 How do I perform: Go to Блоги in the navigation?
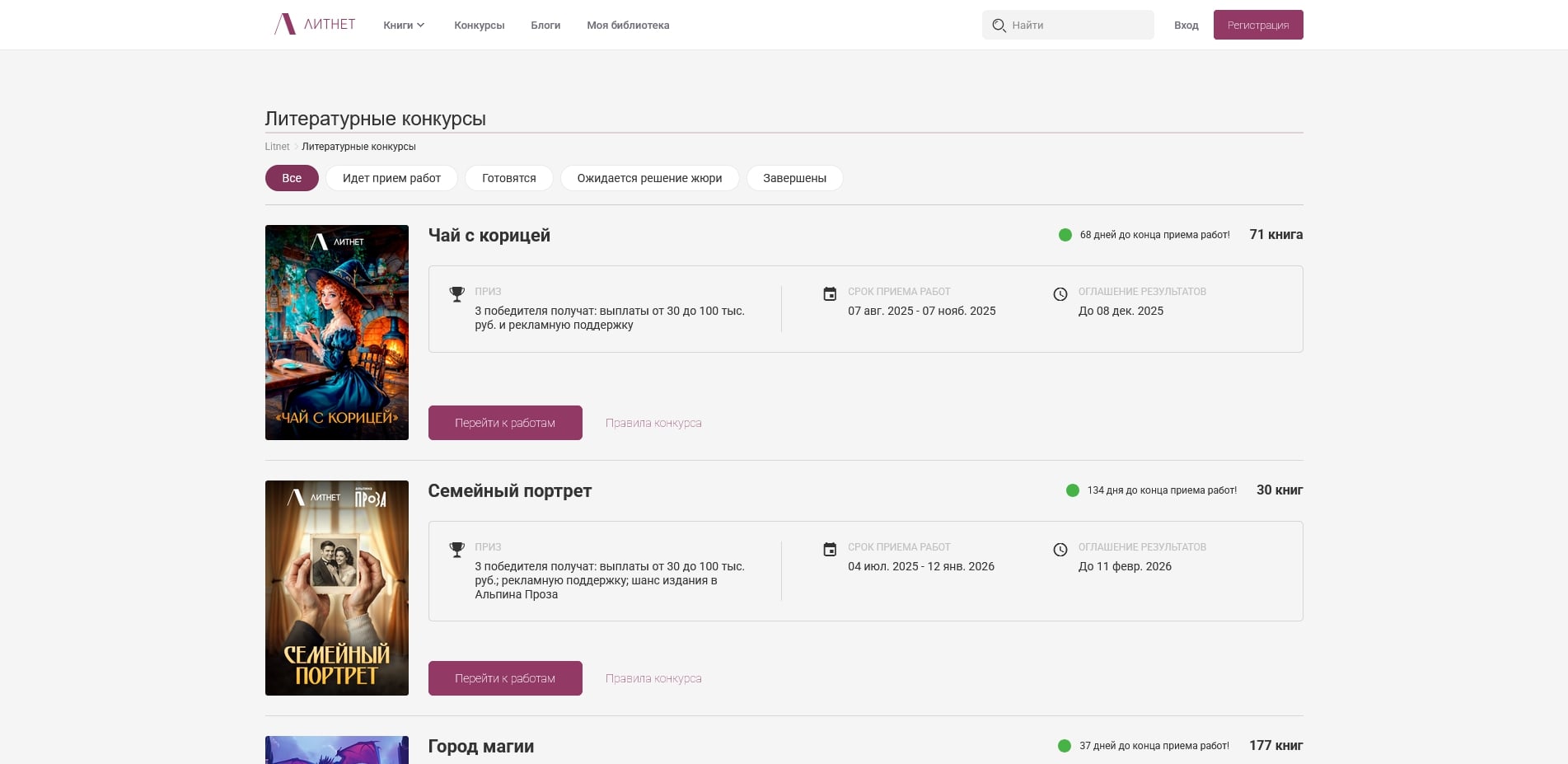click(x=545, y=26)
